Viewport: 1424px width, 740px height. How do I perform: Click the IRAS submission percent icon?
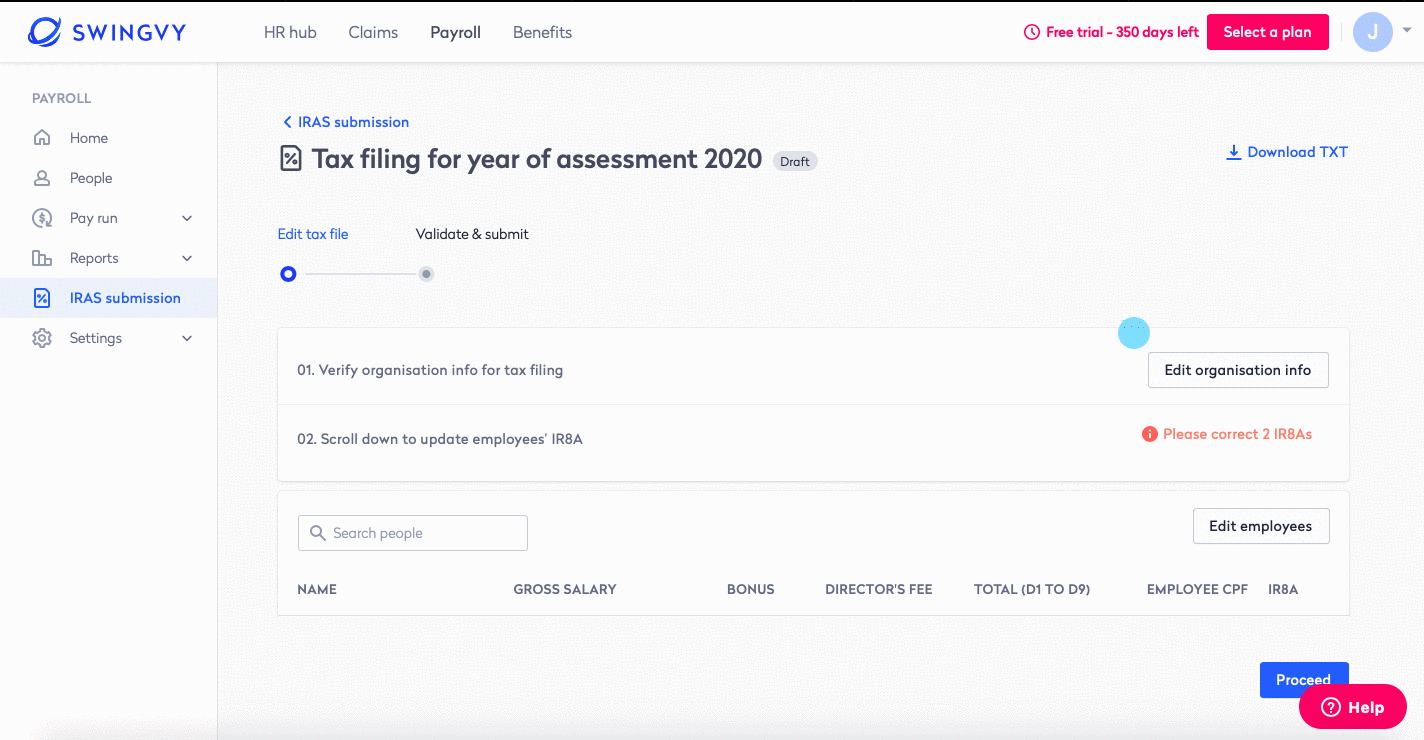click(42, 298)
